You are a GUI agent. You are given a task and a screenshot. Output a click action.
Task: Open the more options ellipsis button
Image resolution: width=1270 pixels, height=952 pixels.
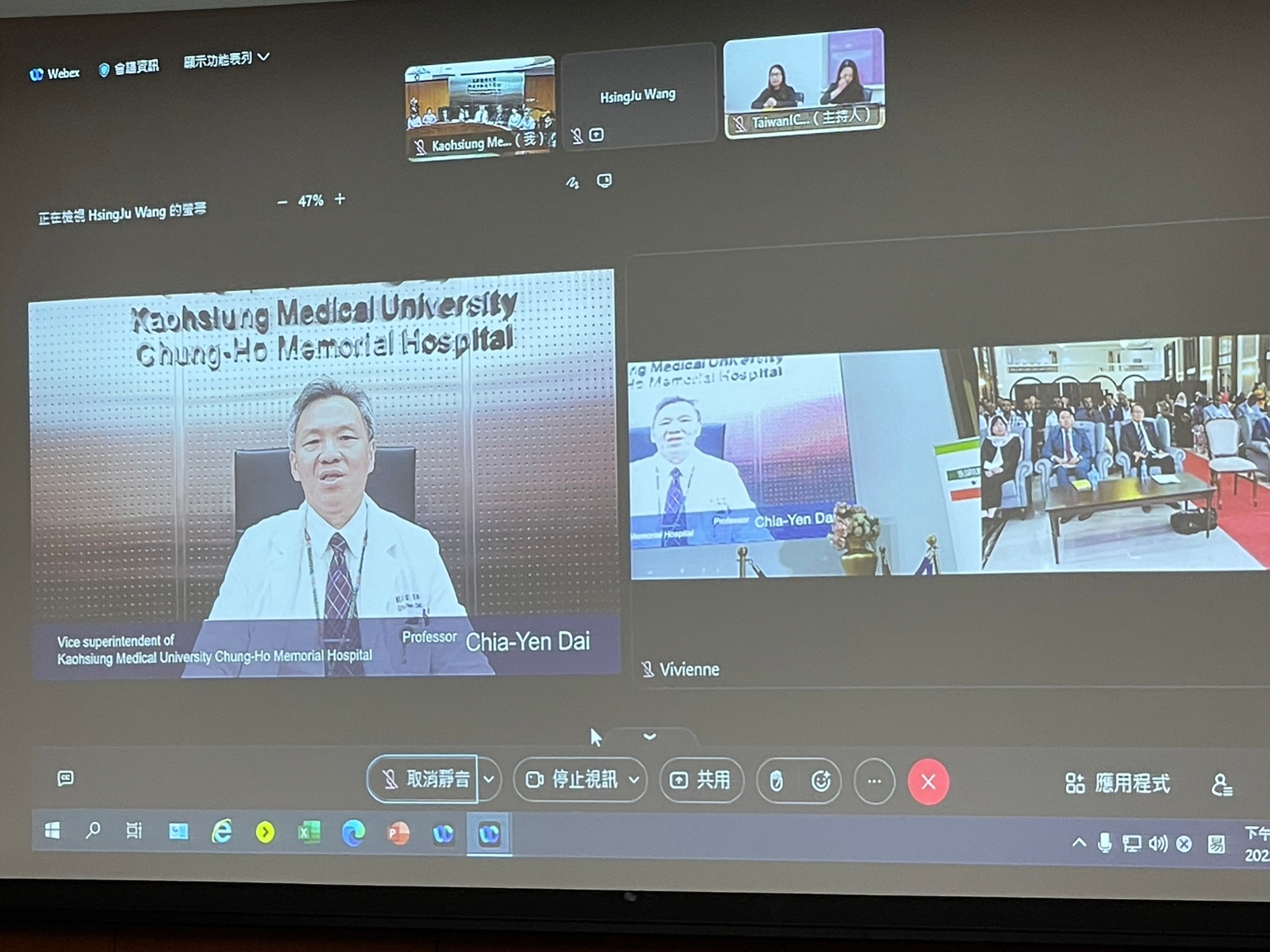pyautogui.click(x=874, y=782)
